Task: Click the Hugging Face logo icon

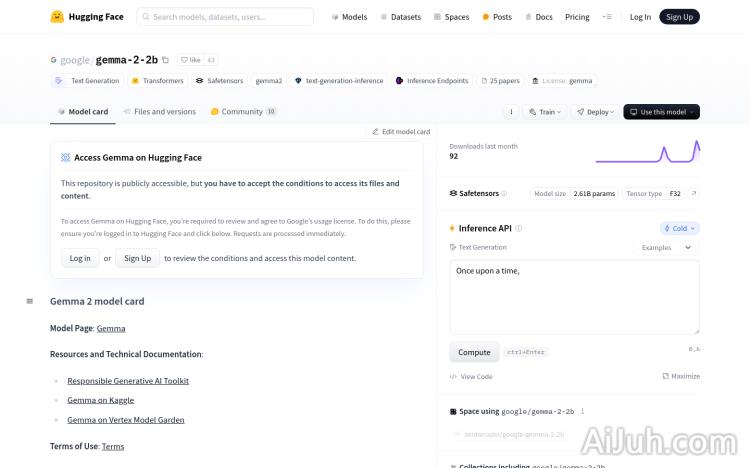Action: [x=57, y=17]
